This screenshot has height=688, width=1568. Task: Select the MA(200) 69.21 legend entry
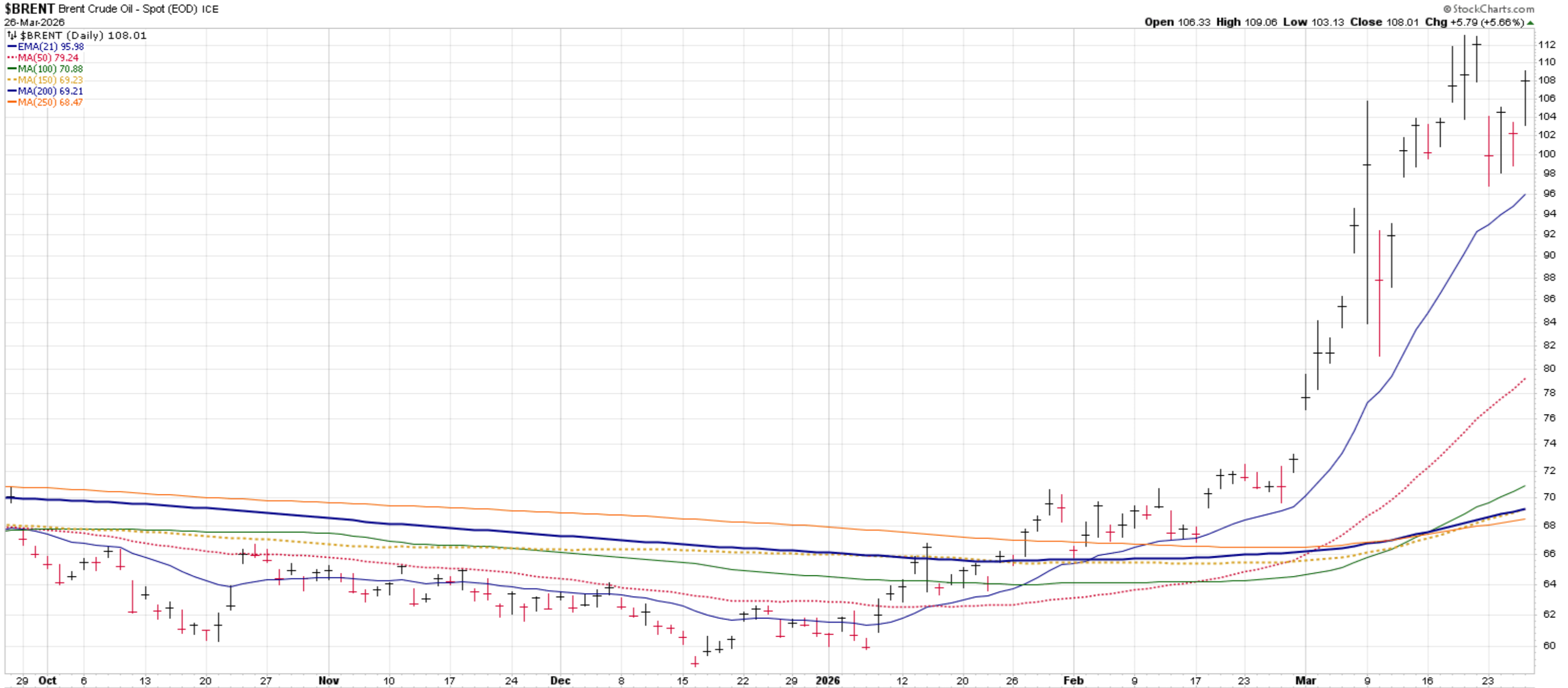(50, 91)
